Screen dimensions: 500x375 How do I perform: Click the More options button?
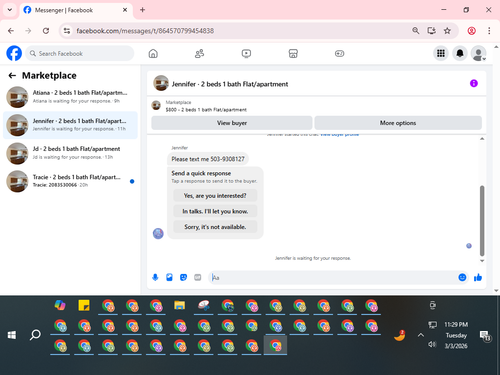[398, 123]
